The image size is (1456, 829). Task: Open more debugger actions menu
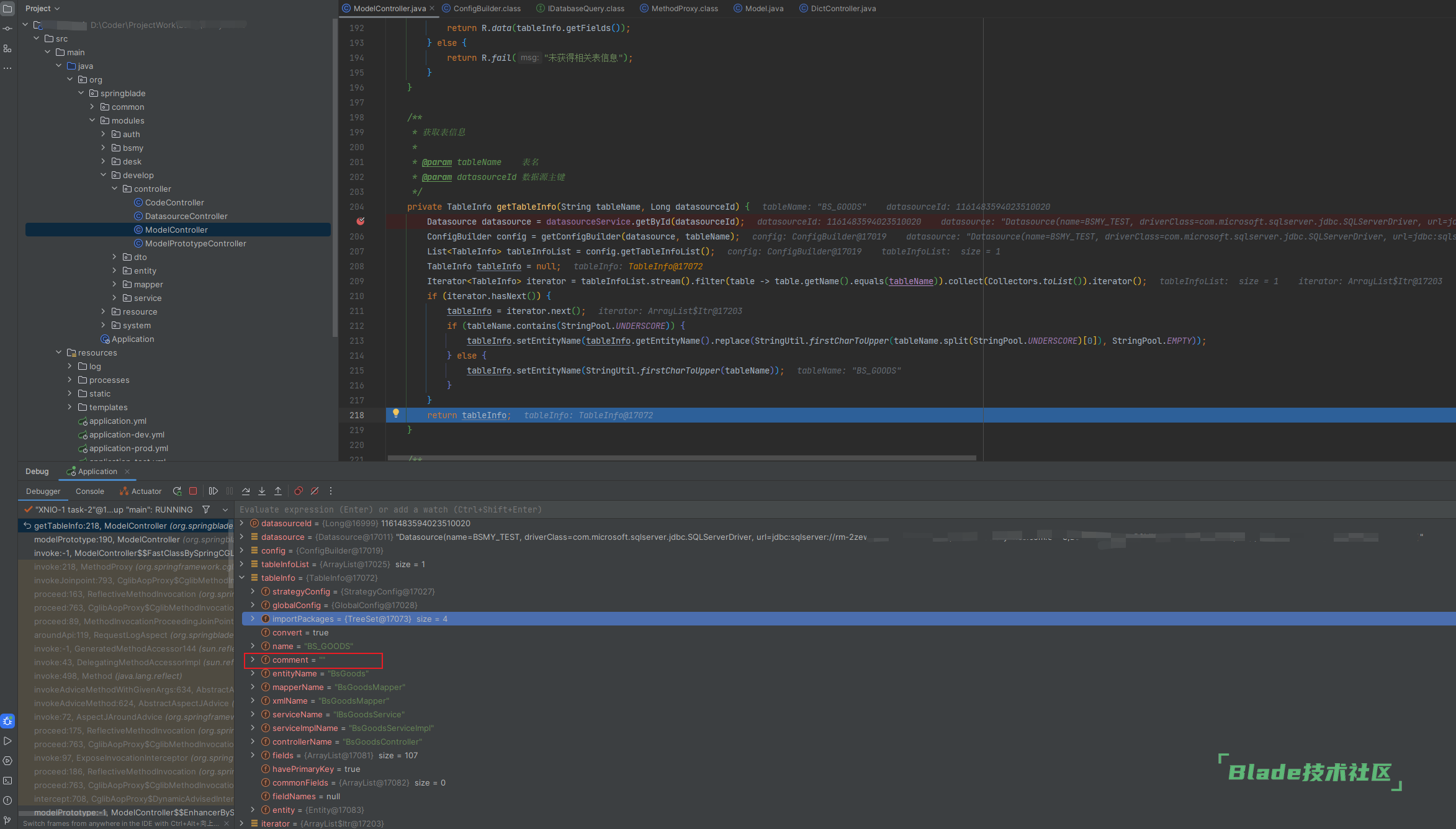[x=331, y=491]
